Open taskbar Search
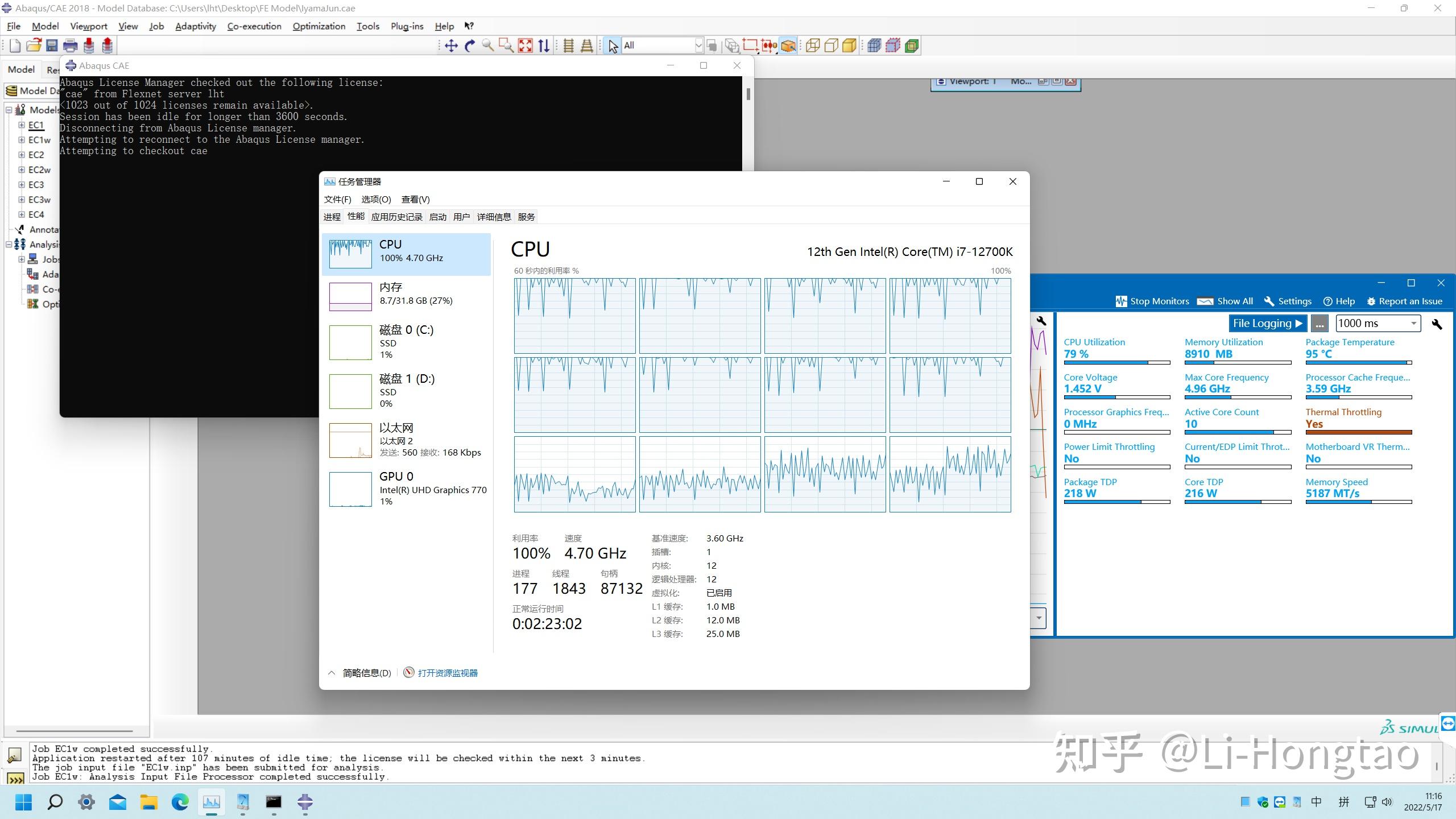Image resolution: width=1456 pixels, height=819 pixels. pos(55,802)
